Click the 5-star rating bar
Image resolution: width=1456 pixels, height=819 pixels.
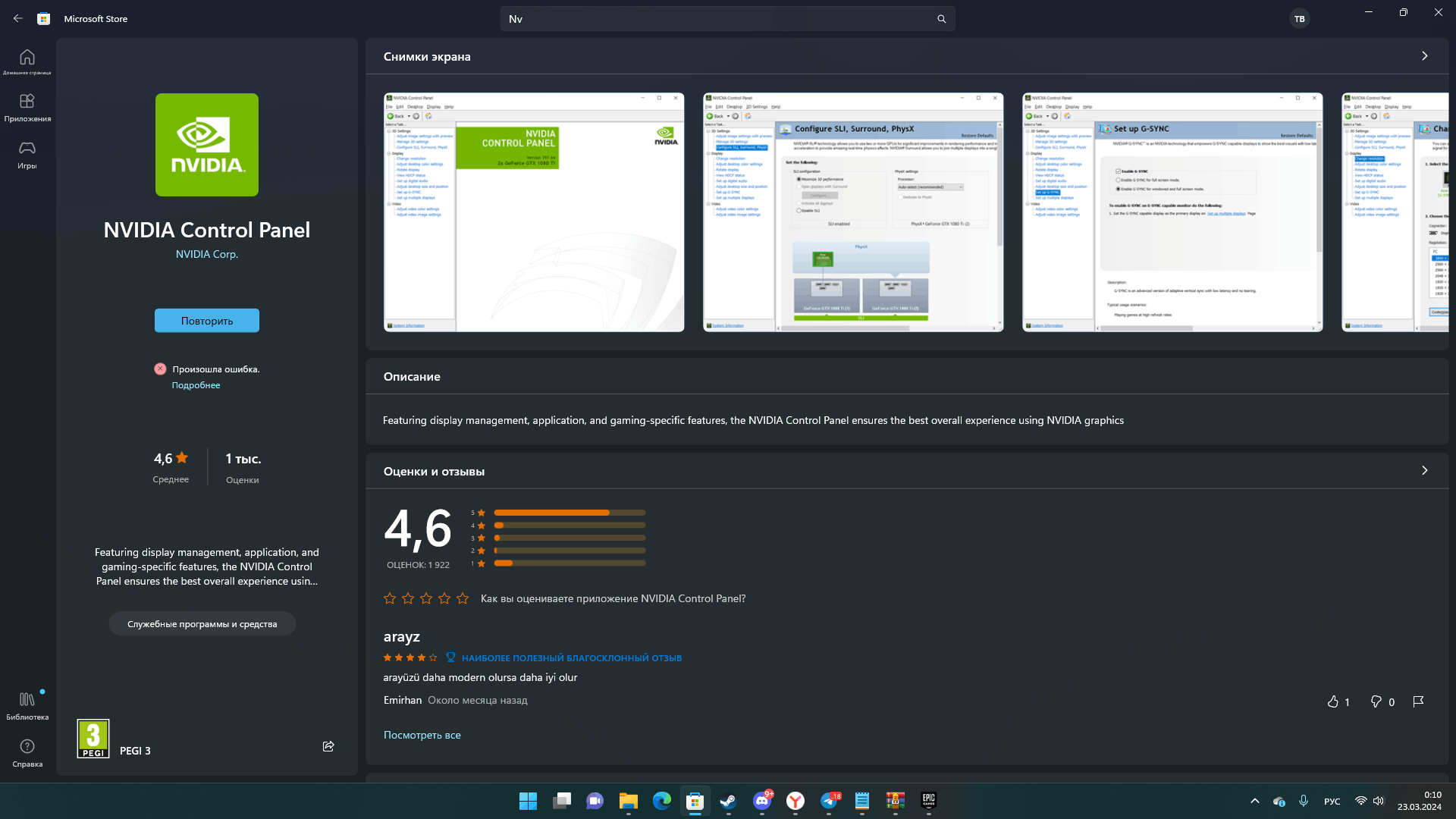click(570, 513)
